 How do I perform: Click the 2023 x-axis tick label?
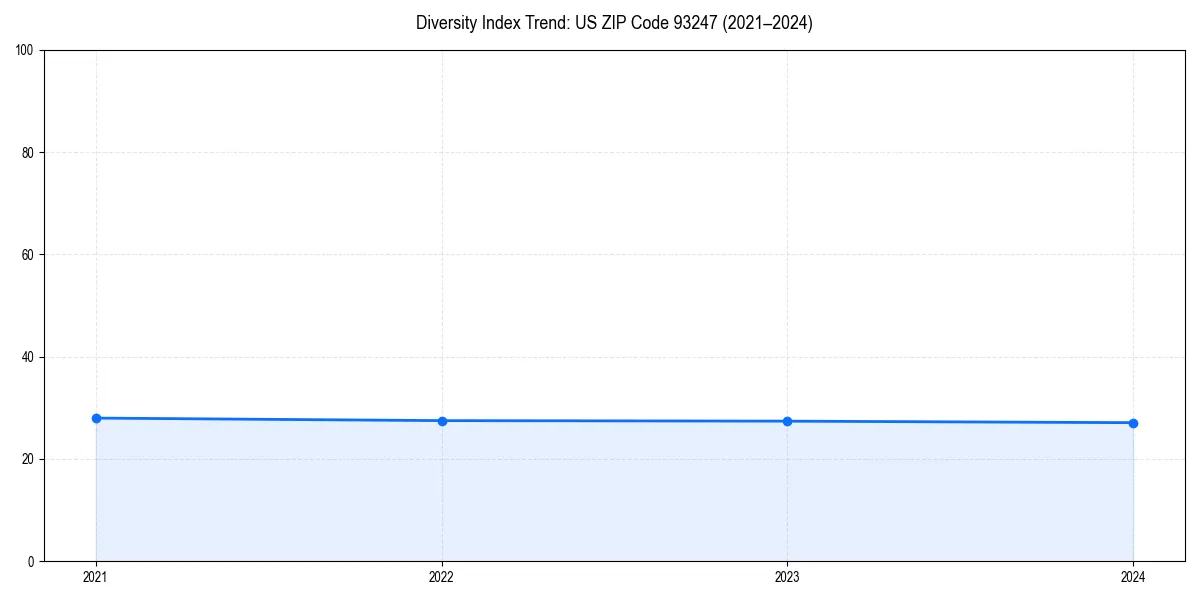pyautogui.click(x=787, y=576)
